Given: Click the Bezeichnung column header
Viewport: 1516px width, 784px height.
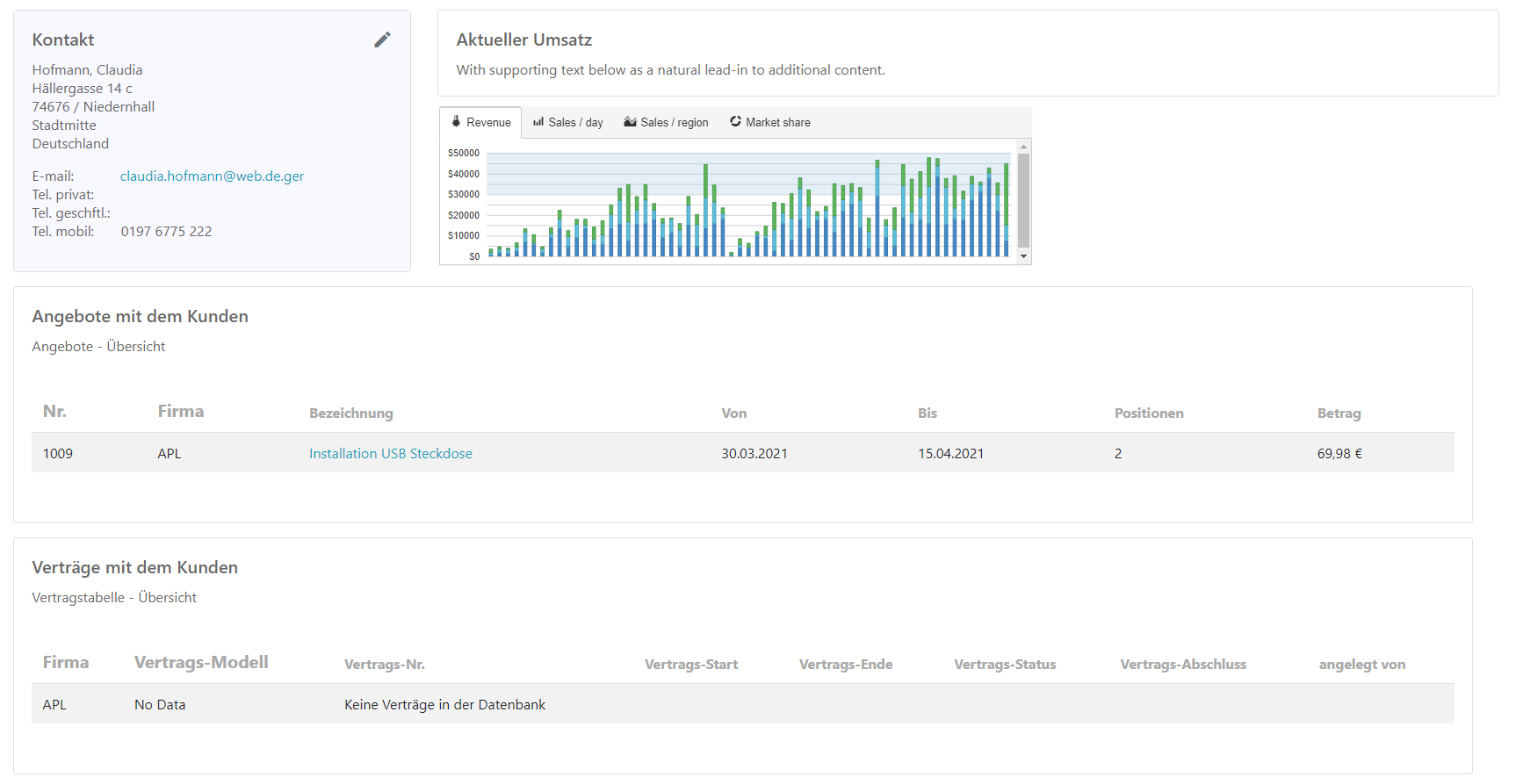Looking at the screenshot, I should (x=351, y=413).
